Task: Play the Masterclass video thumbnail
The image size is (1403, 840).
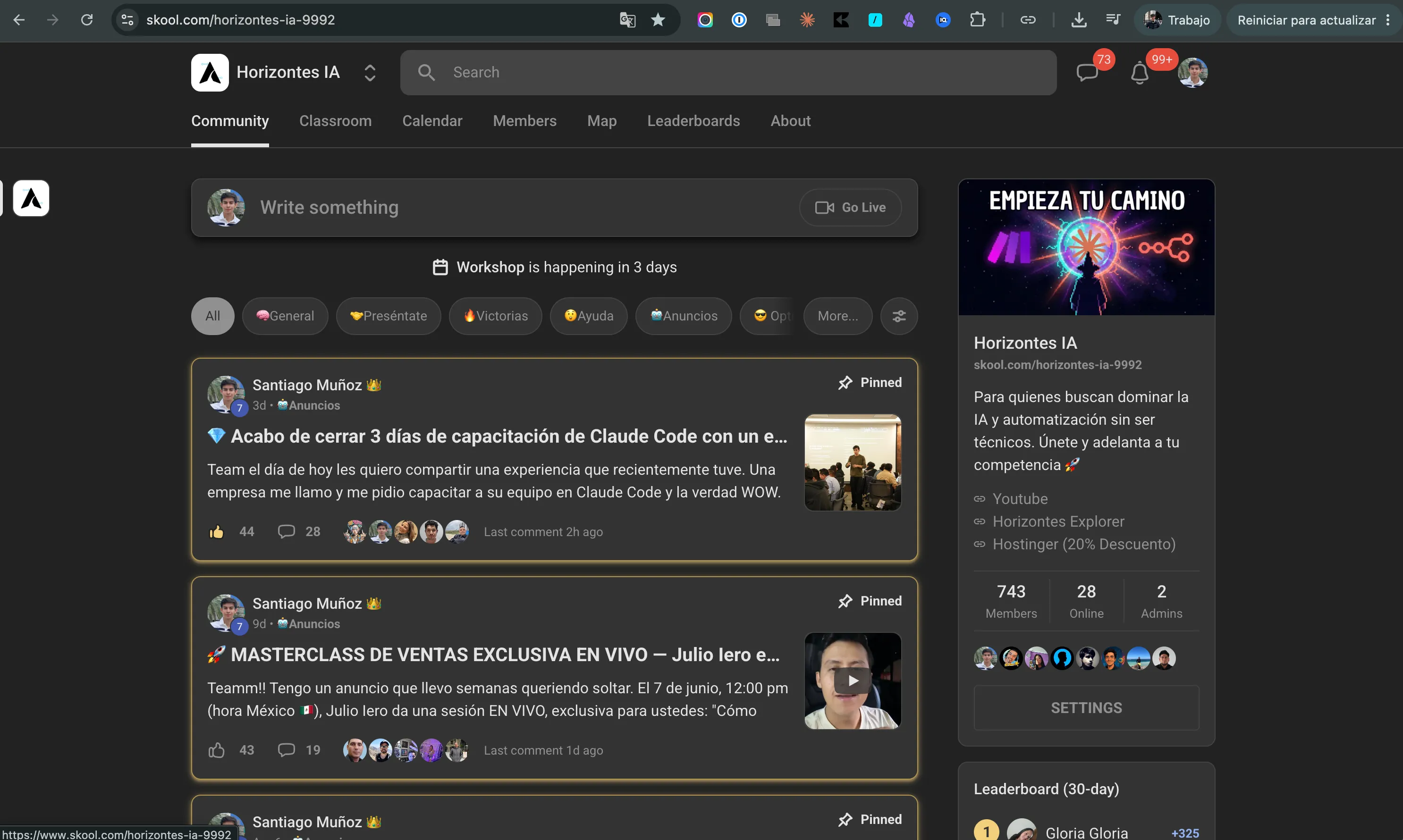Action: 853,681
